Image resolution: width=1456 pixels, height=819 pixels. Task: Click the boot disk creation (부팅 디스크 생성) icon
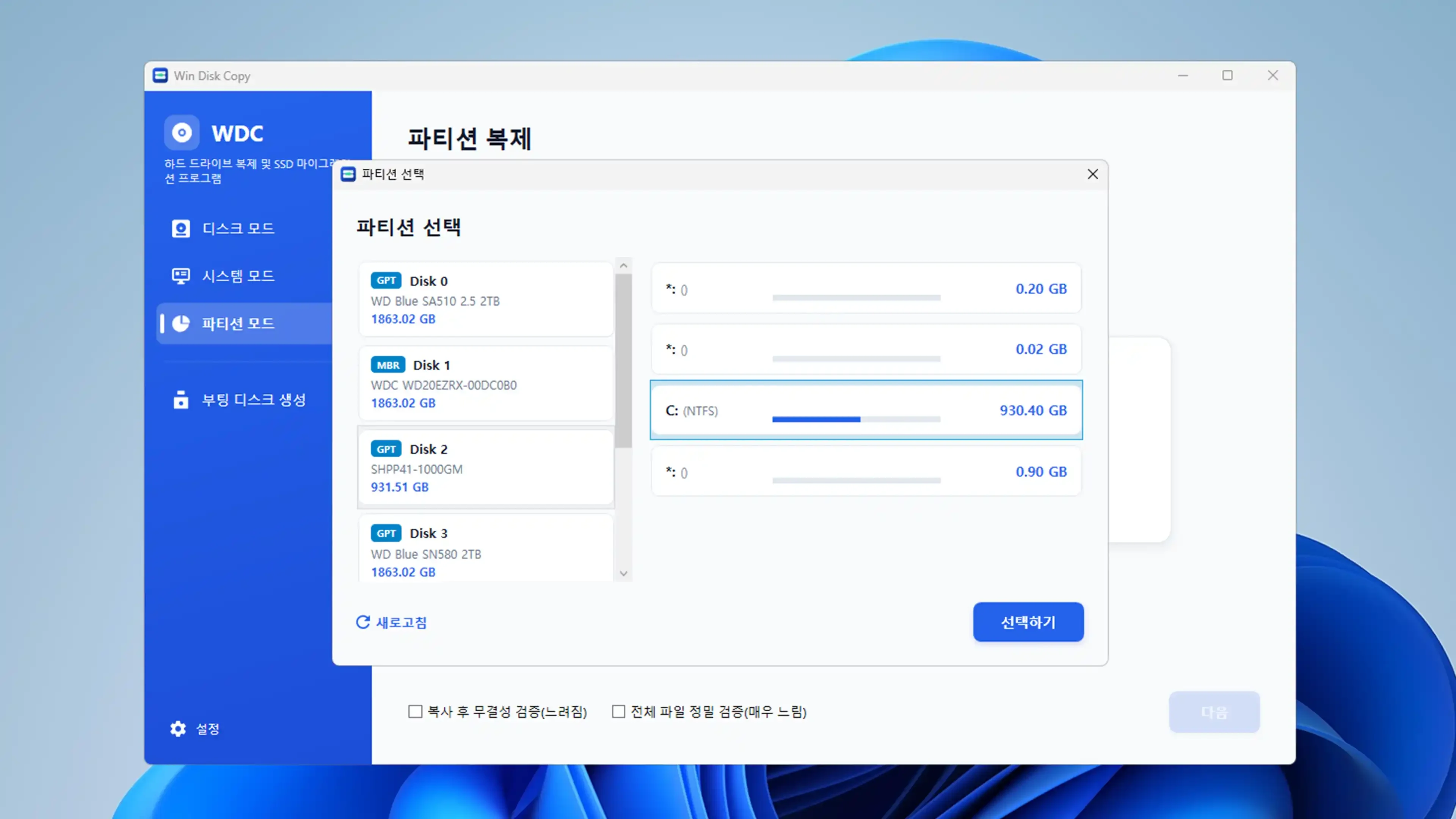coord(181,400)
